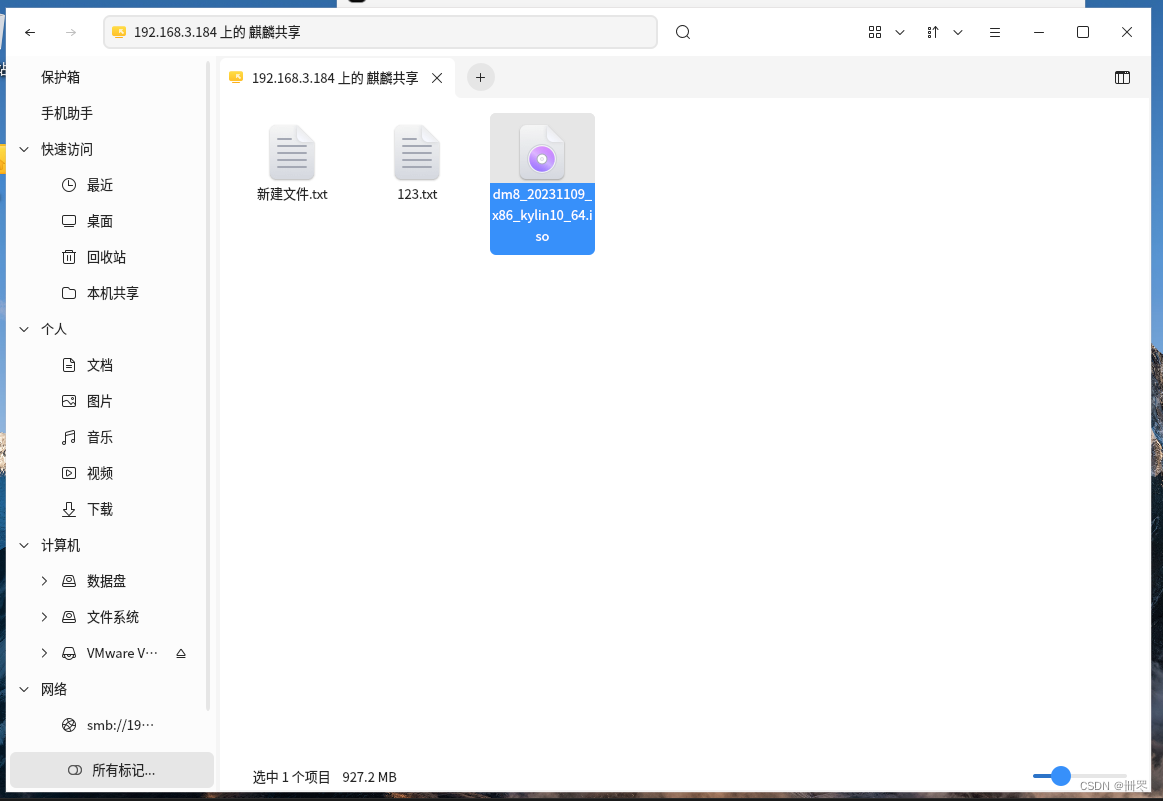This screenshot has height=801, width=1163.
Task: Click the address bar path field
Action: pyautogui.click(x=380, y=32)
